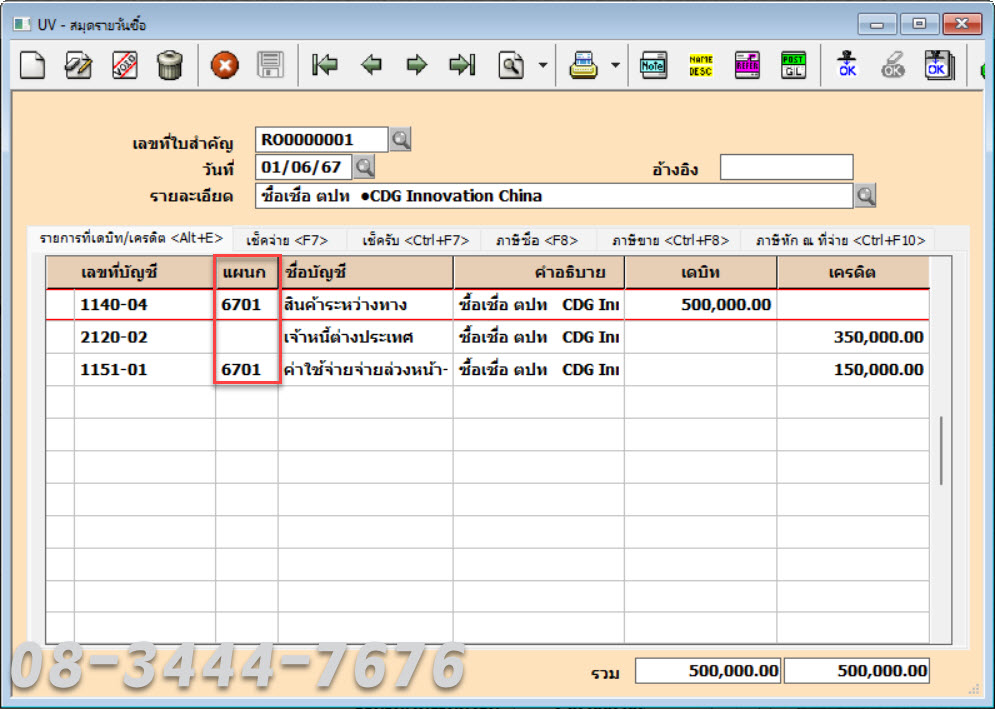The width and height of the screenshot is (995, 709).
Task: Click the คำอธิบาย column header
Action: [x=539, y=273]
